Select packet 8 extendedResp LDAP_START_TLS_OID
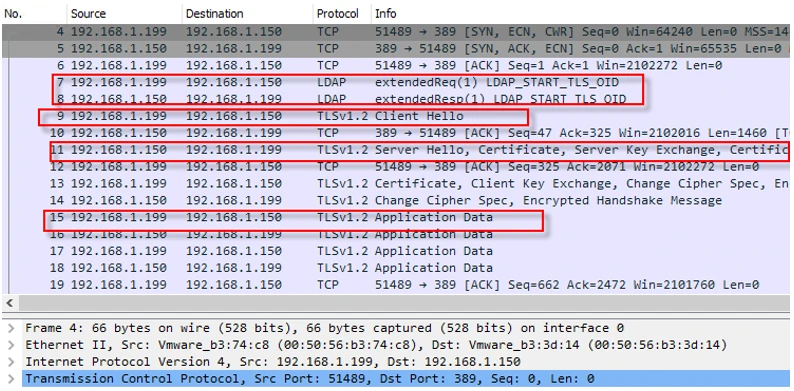794x391 pixels. point(397,99)
